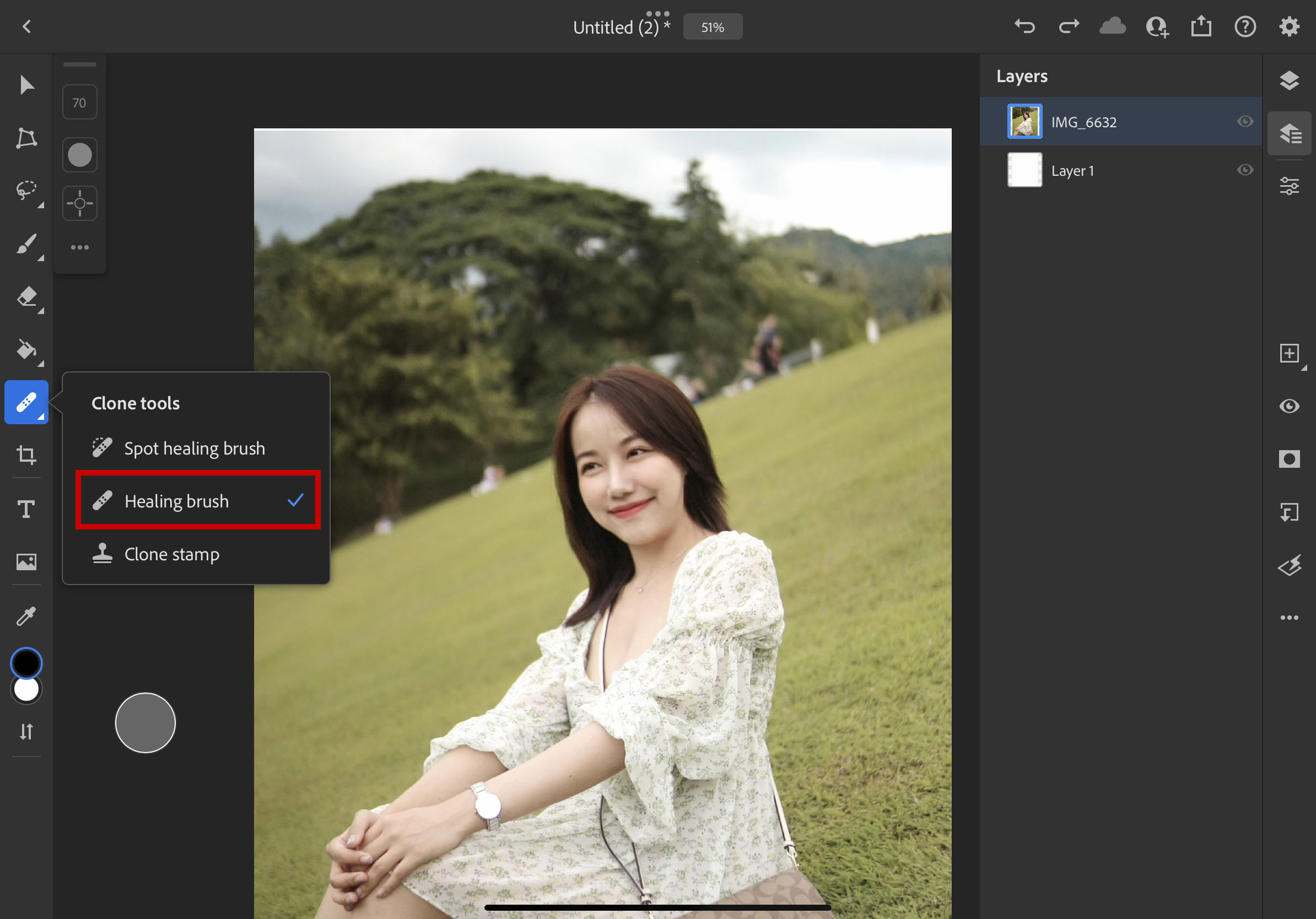Select the Layer 1 thumbnail

click(x=1024, y=170)
